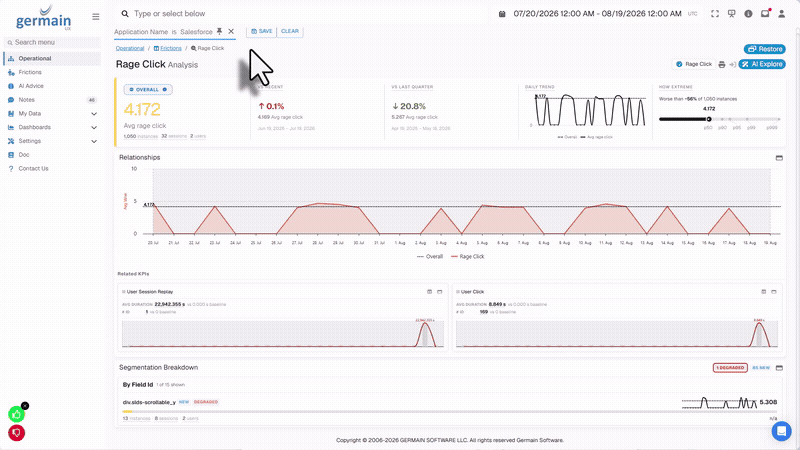This screenshot has height=450, width=800.
Task: Open the info icon in top bar
Action: pyautogui.click(x=748, y=14)
